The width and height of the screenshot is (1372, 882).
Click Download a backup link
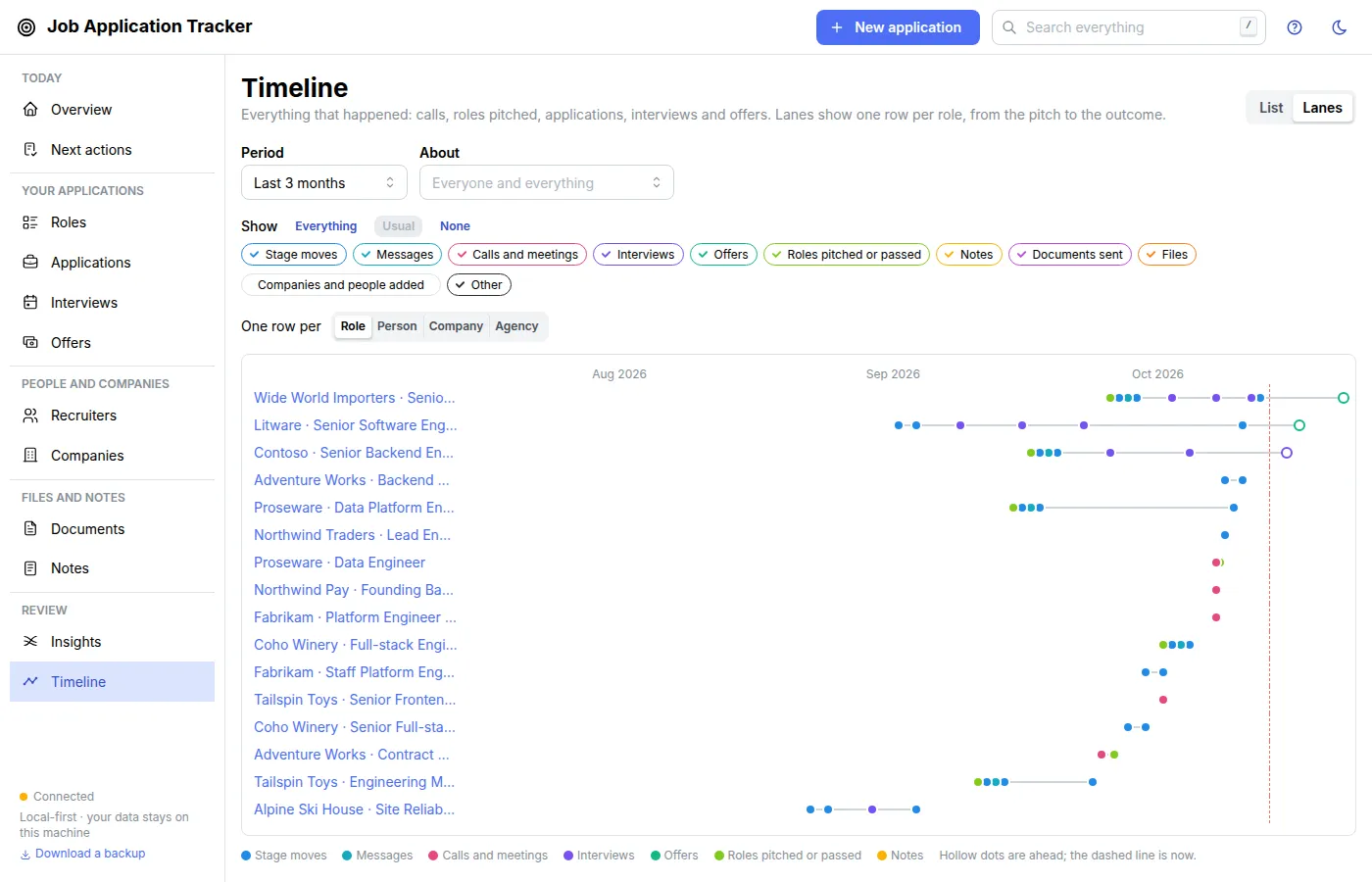90,854
